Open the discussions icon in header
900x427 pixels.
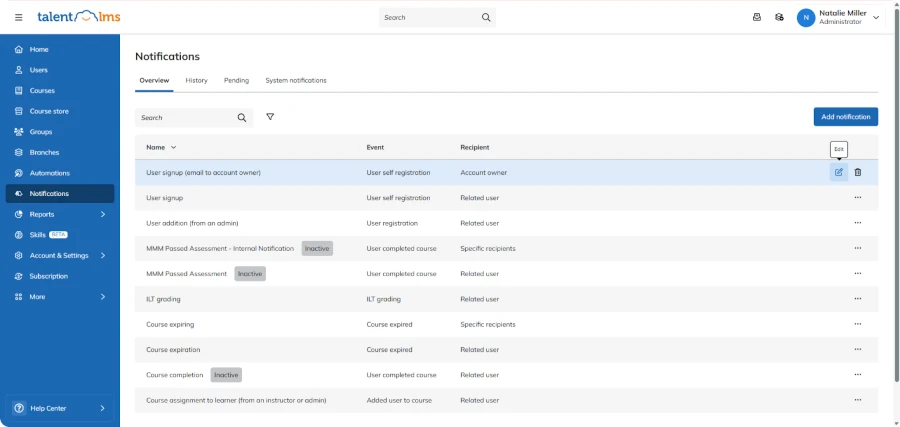coord(779,17)
